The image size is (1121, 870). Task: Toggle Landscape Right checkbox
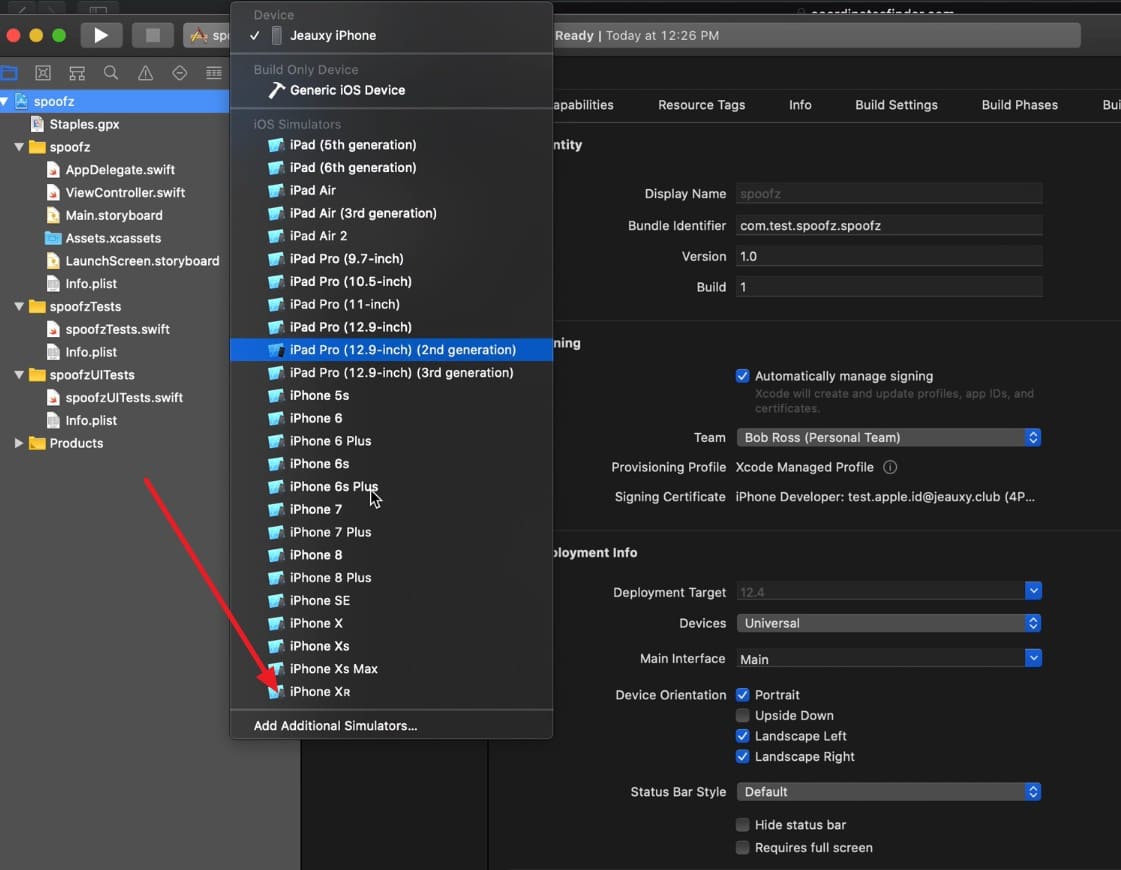[x=742, y=757]
